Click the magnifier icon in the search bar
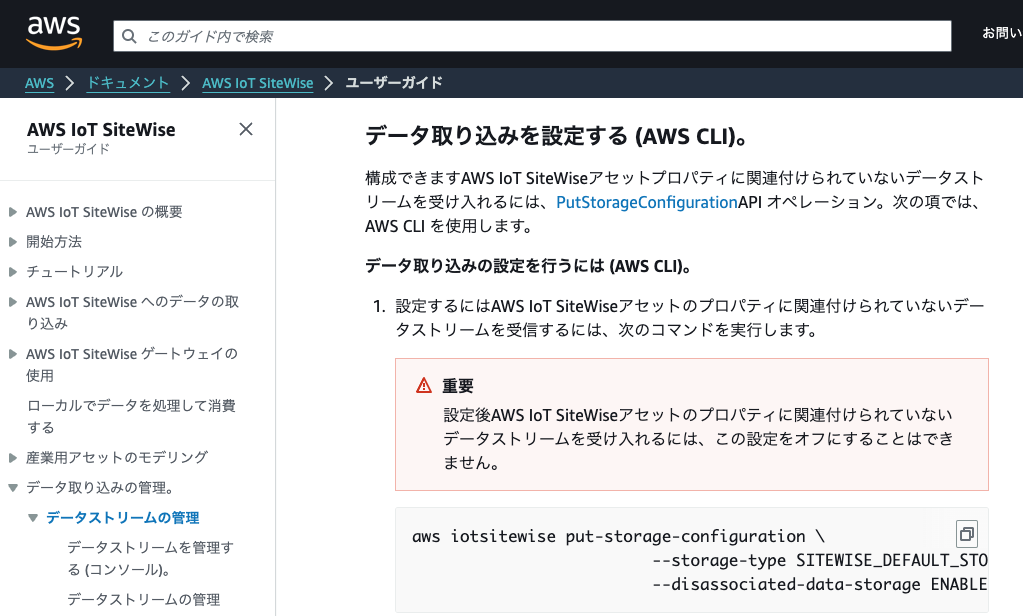1023x616 pixels. pyautogui.click(x=130, y=36)
